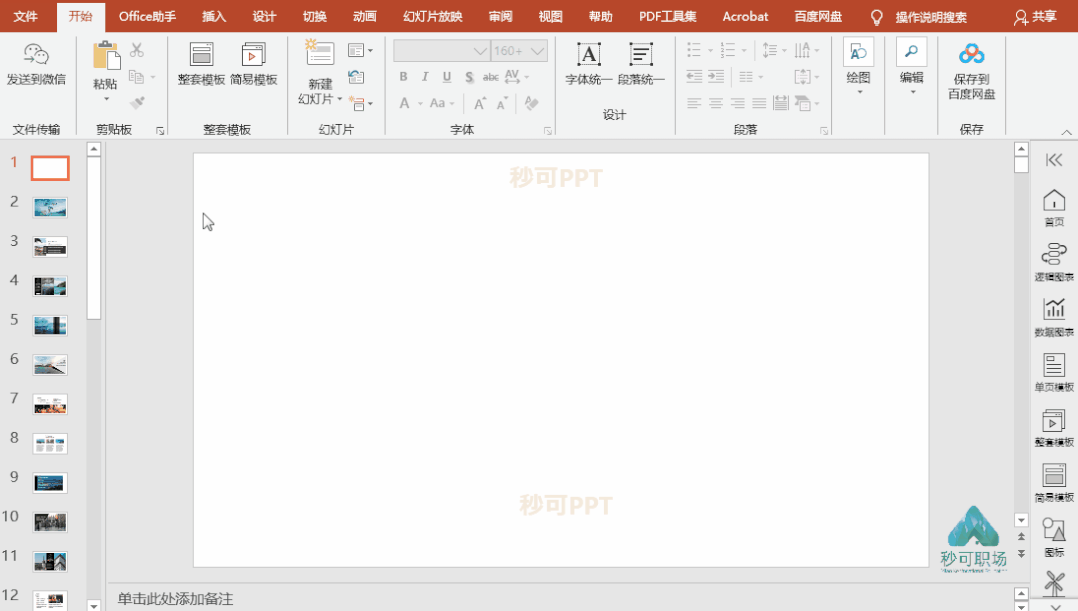Collapse the ribbon with the caret

pyautogui.click(x=1066, y=132)
